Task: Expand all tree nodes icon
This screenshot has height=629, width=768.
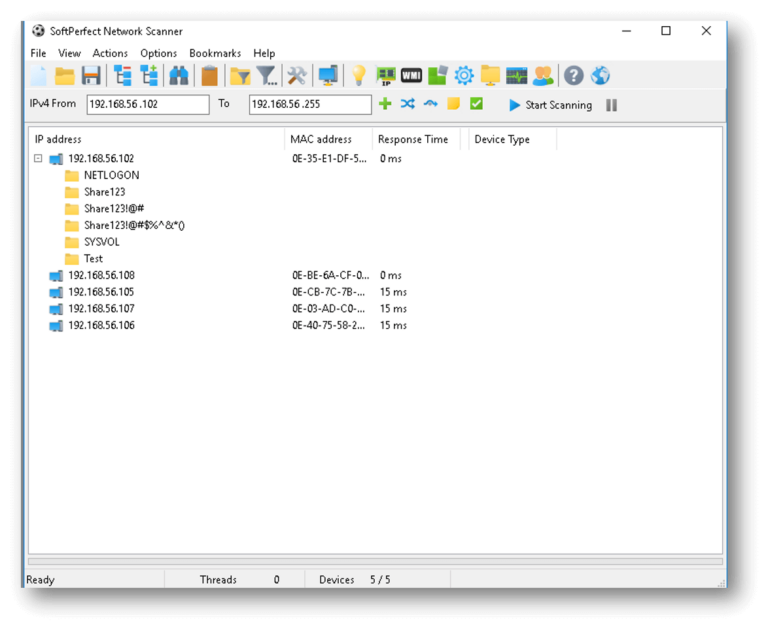Action: point(149,76)
